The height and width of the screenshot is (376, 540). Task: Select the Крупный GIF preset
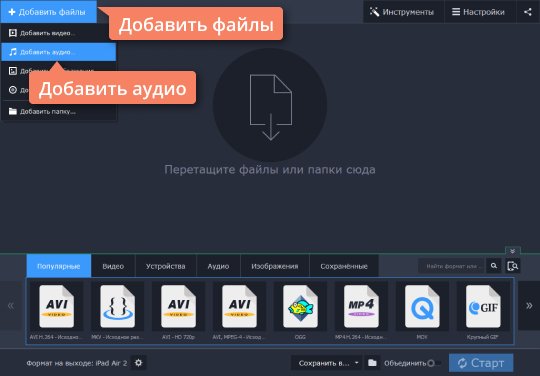pos(483,311)
